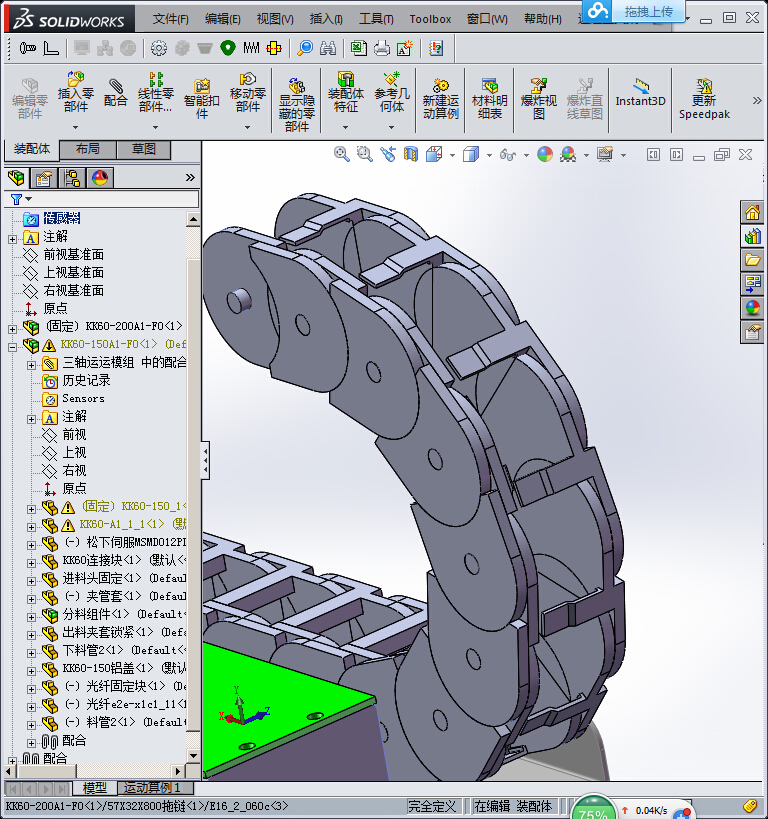768x819 pixels.
Task: Click Edit Appearance color ball icon
Action: 545,154
